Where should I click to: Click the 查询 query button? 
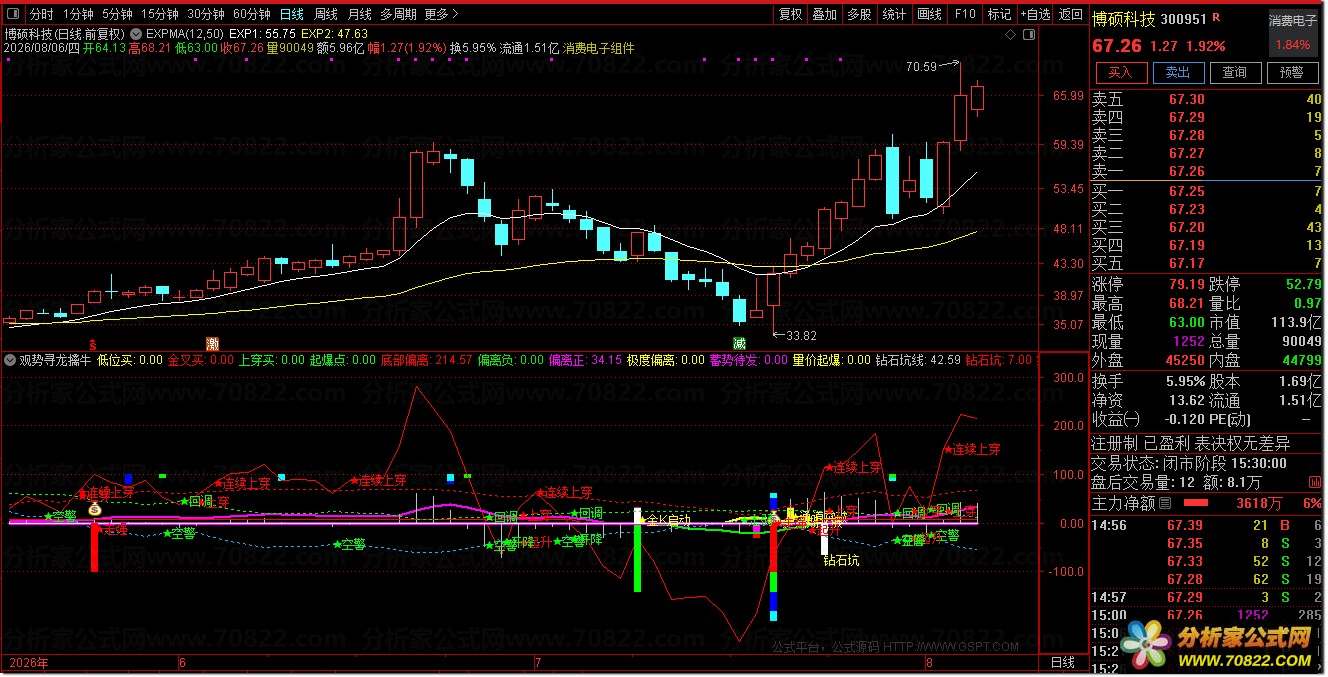point(1235,73)
